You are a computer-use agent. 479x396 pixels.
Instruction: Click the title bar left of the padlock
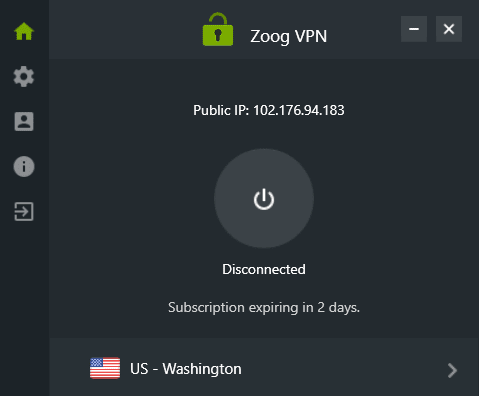(125, 29)
